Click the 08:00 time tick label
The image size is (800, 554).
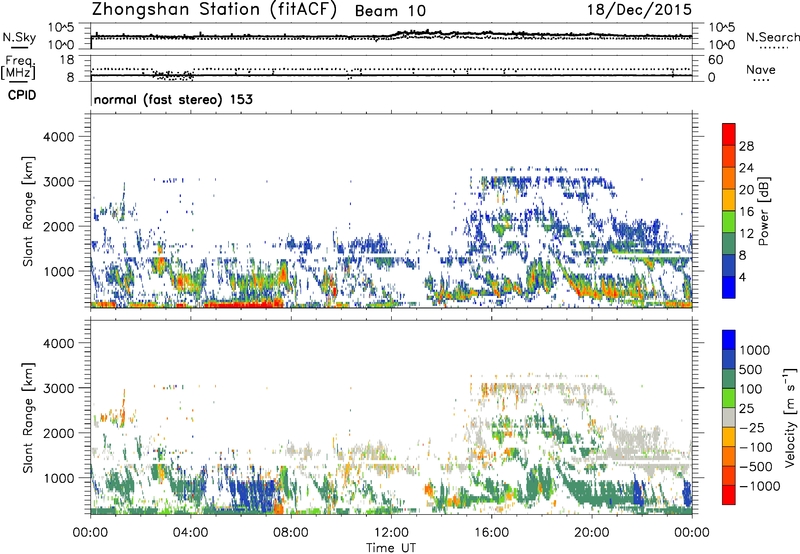click(x=291, y=533)
